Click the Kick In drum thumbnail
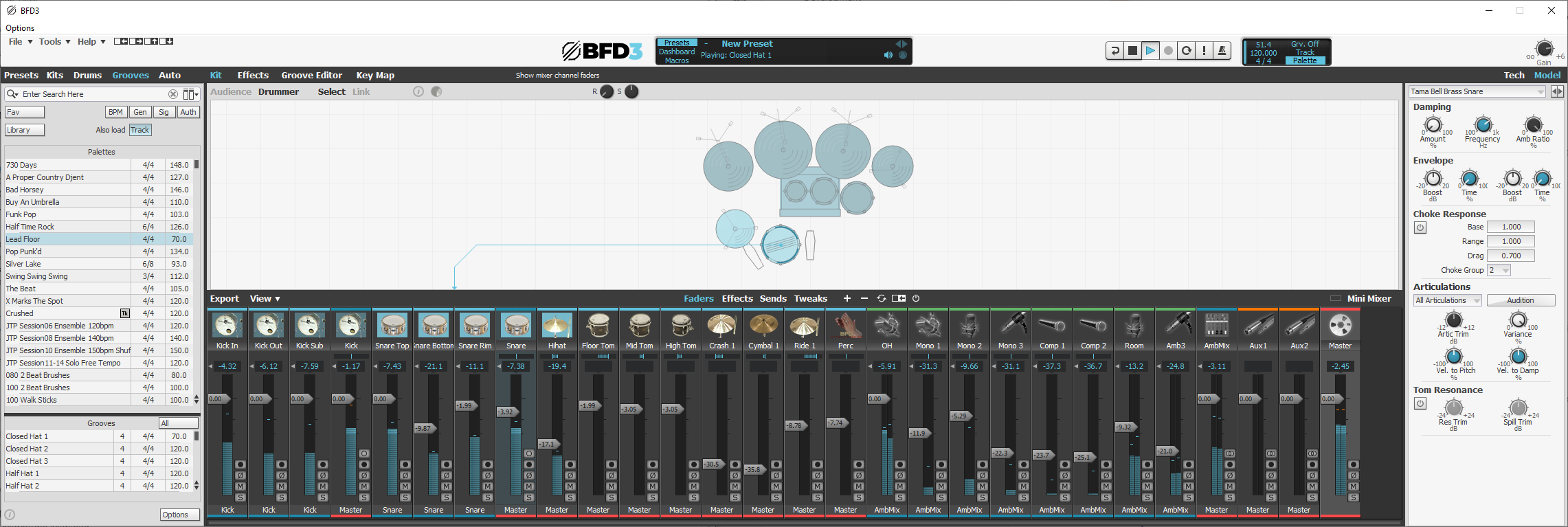This screenshot has height=527, width=1568. coord(227,325)
